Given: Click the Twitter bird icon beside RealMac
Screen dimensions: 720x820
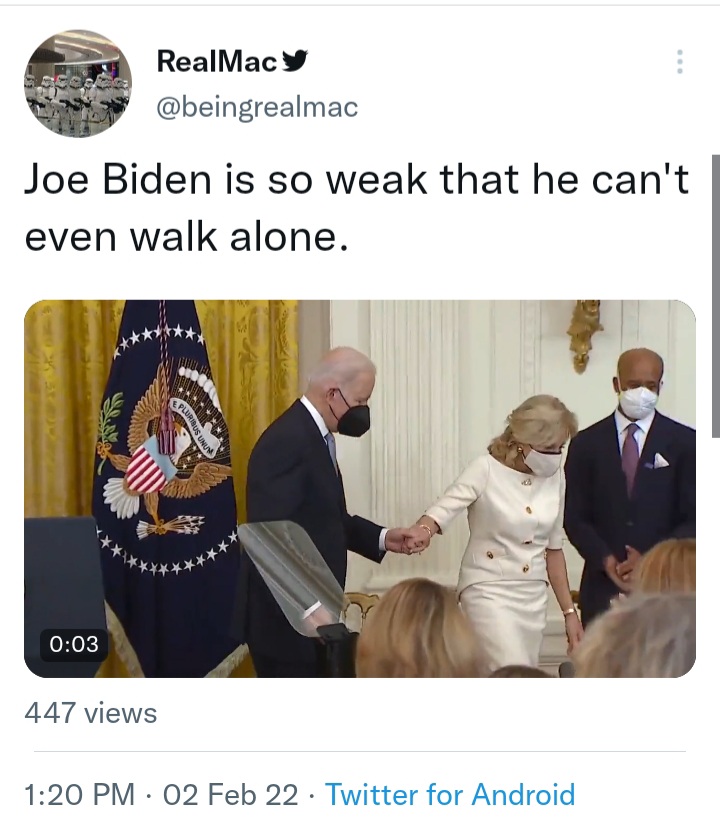Looking at the screenshot, I should point(295,61).
